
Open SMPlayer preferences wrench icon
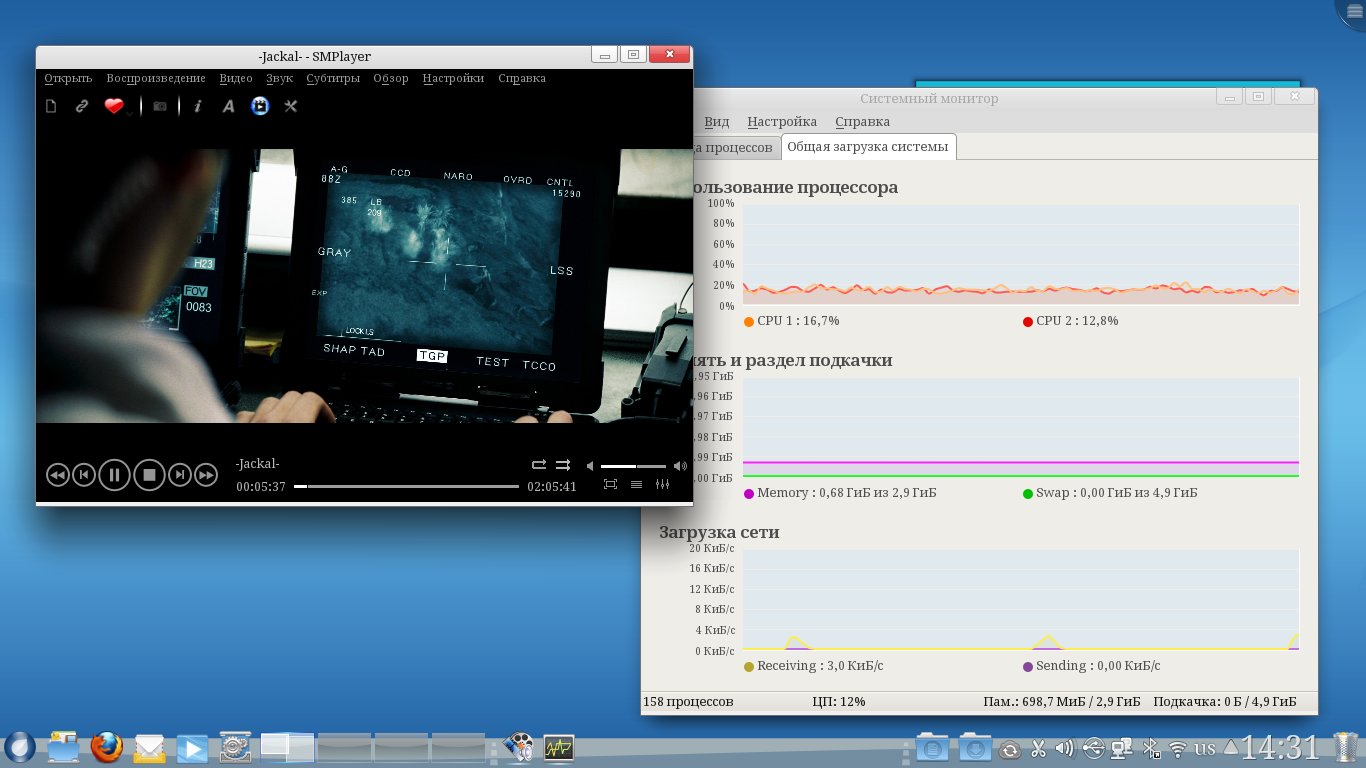click(291, 106)
